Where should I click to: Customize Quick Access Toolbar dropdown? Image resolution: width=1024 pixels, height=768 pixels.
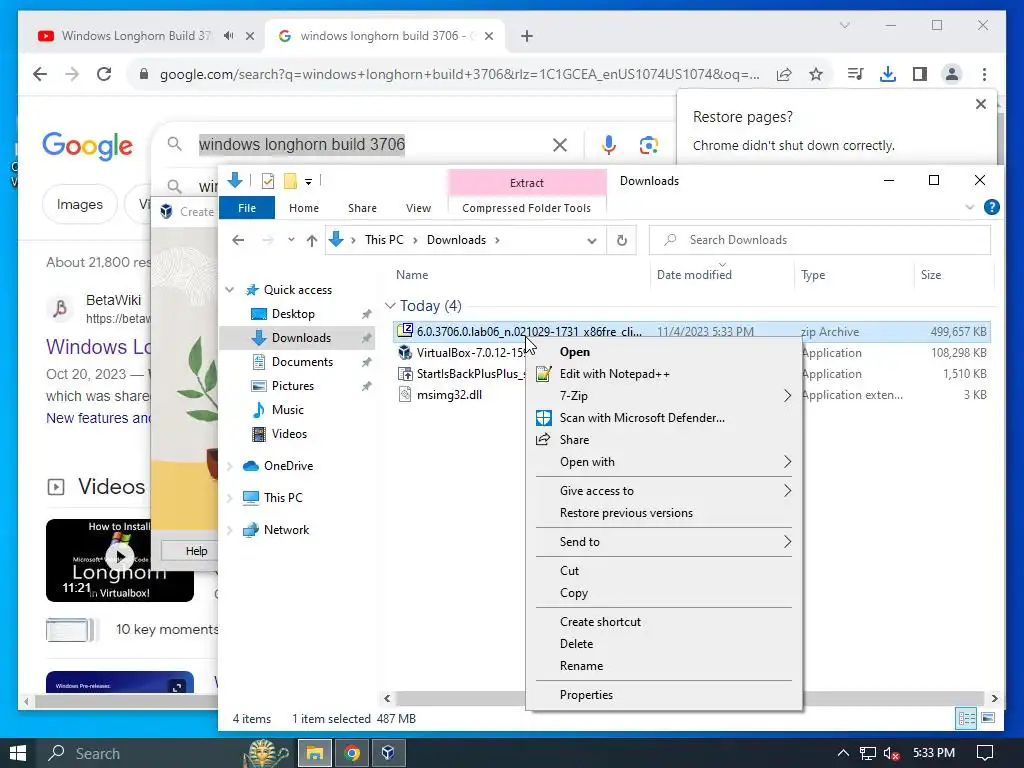(308, 182)
